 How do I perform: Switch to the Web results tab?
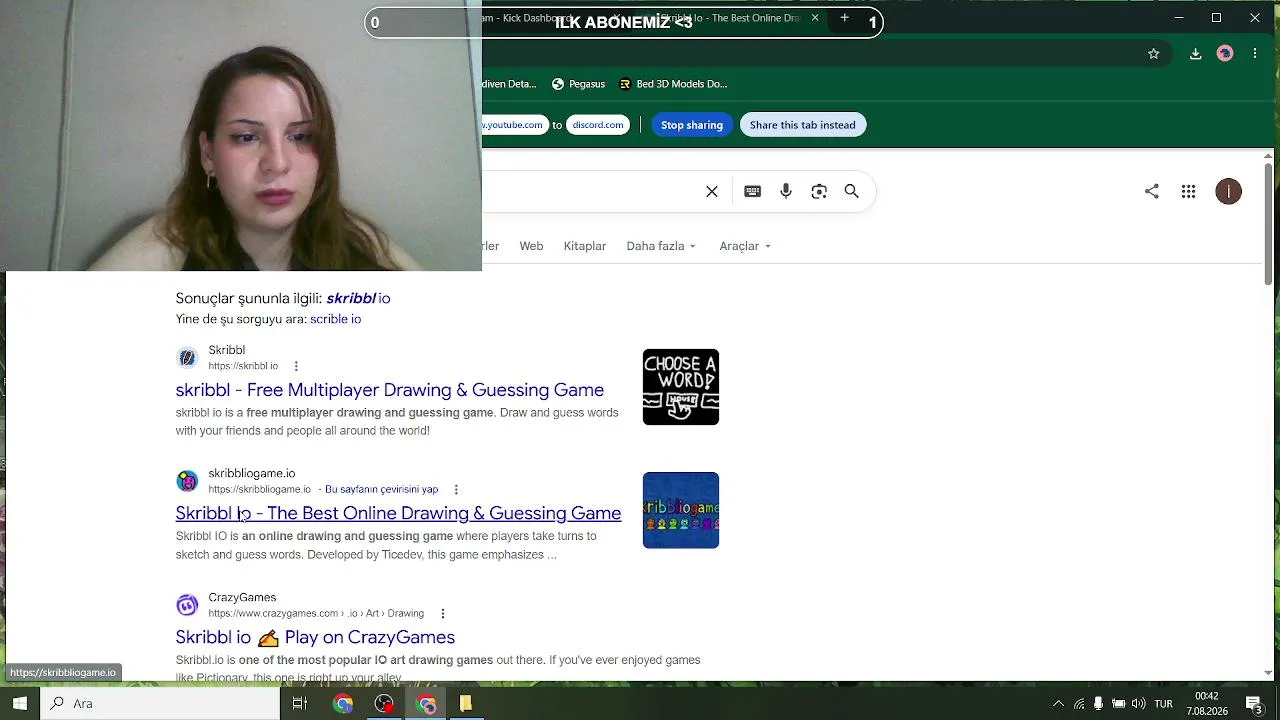(x=531, y=246)
